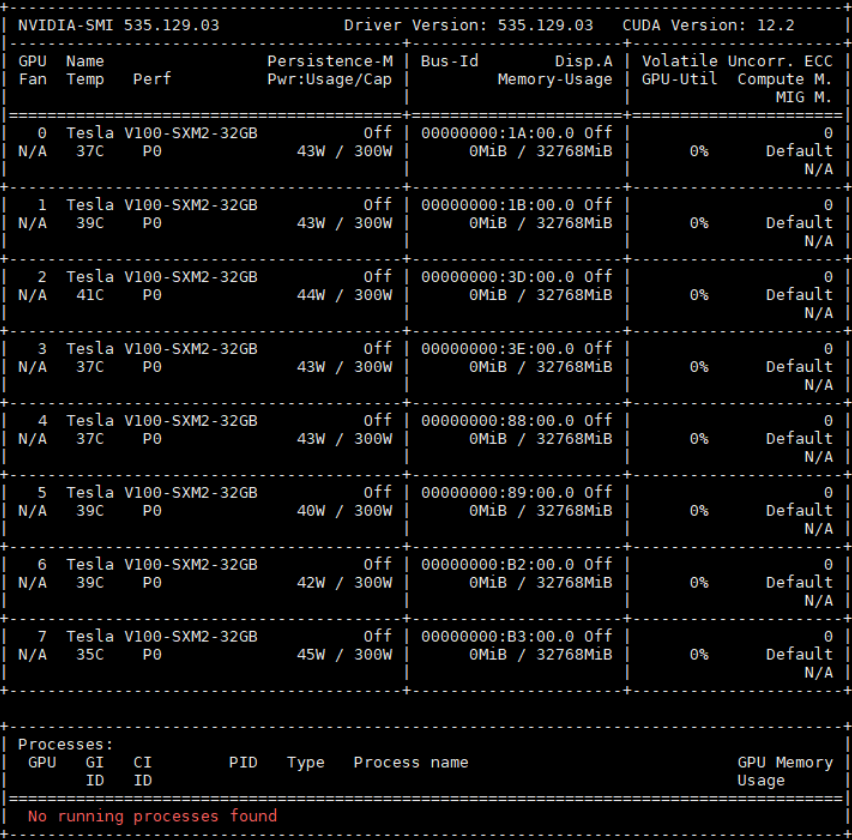Click bus ID 00000000:B2:00.0

click(x=497, y=565)
